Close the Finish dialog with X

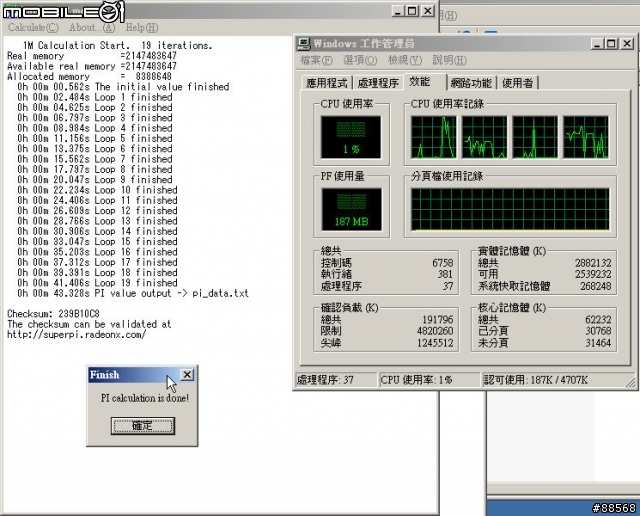pos(187,374)
